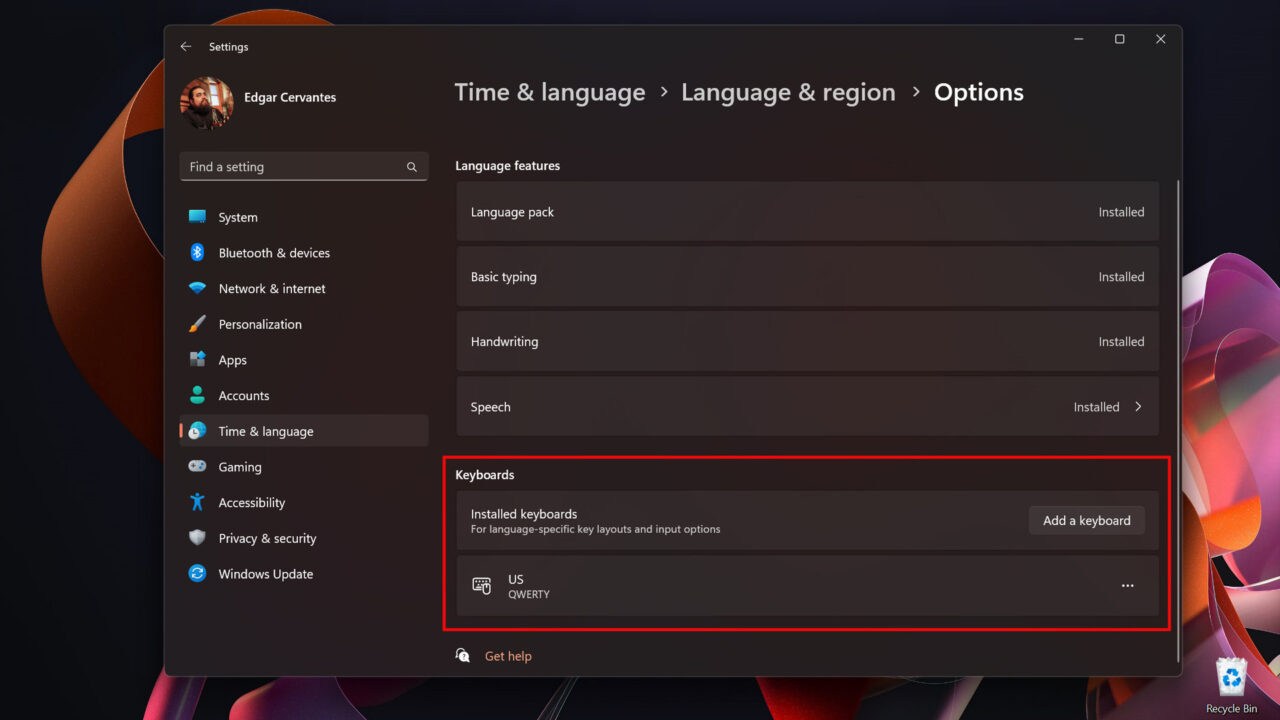Click the Windows Update icon
This screenshot has width=1280, height=720.
[199, 574]
